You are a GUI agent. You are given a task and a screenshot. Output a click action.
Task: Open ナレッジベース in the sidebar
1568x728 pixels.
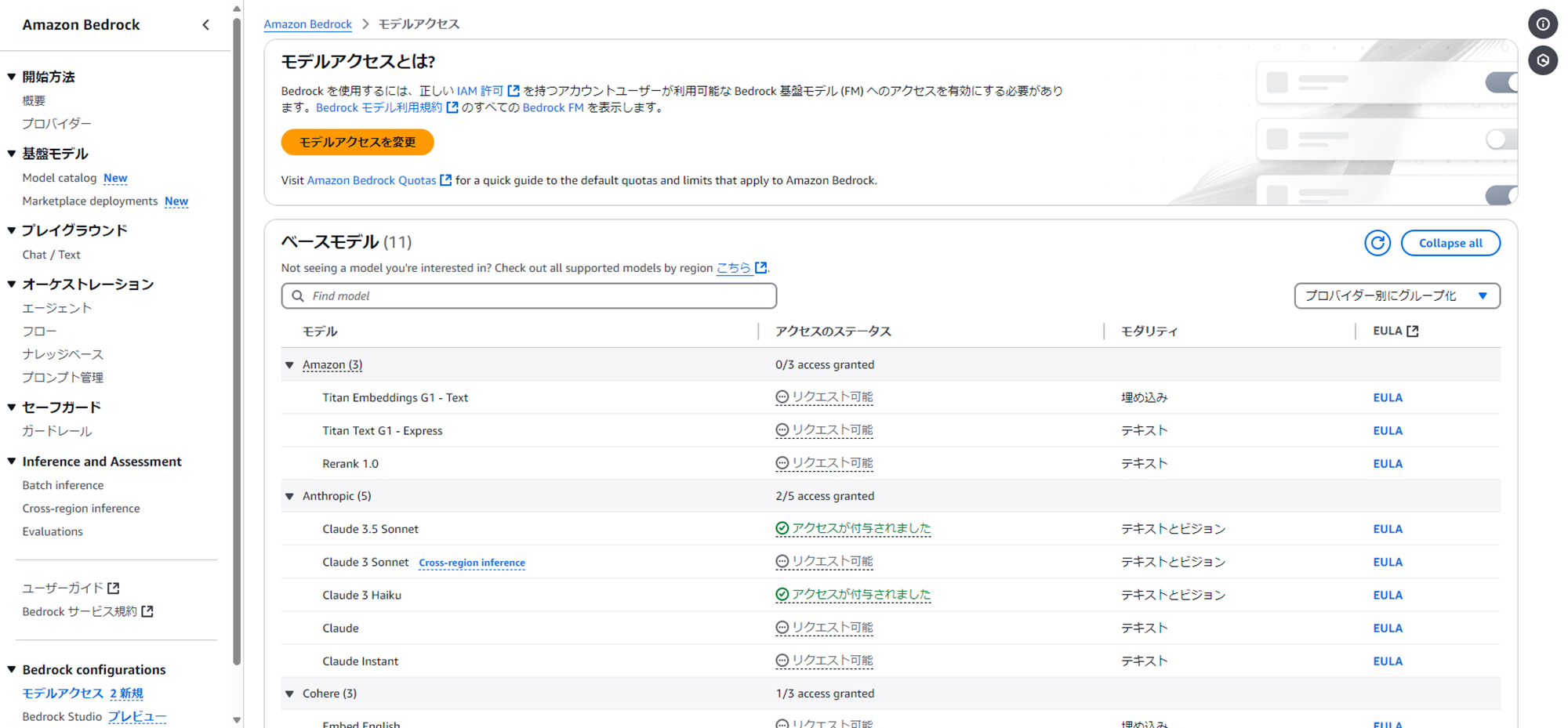(63, 354)
